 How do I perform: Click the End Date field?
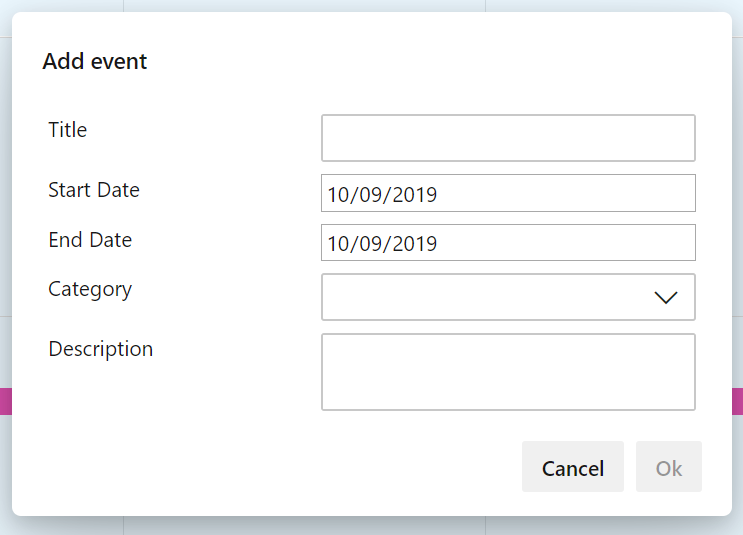click(x=508, y=243)
